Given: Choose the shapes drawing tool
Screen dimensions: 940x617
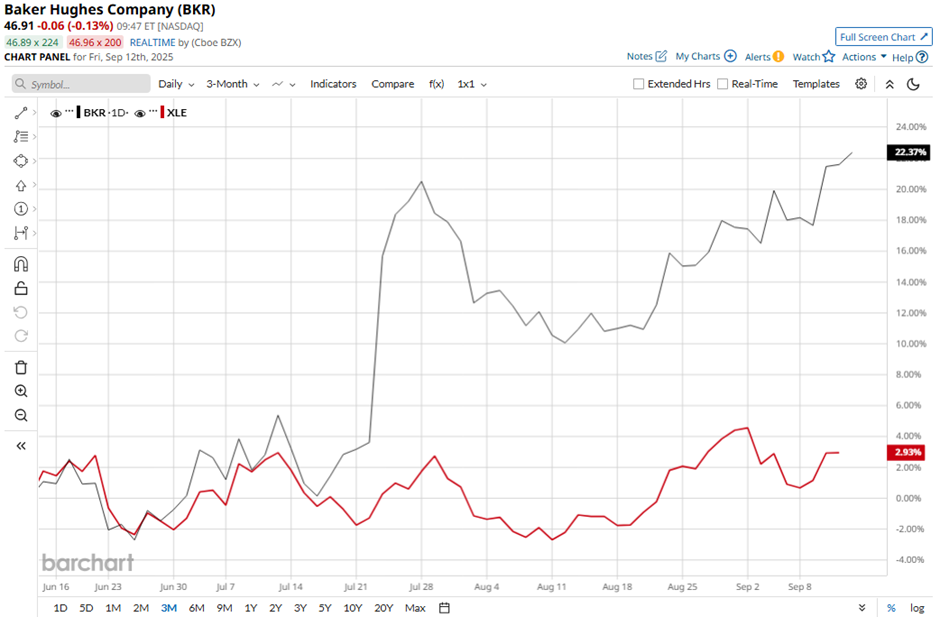Looking at the screenshot, I should pos(21,161).
